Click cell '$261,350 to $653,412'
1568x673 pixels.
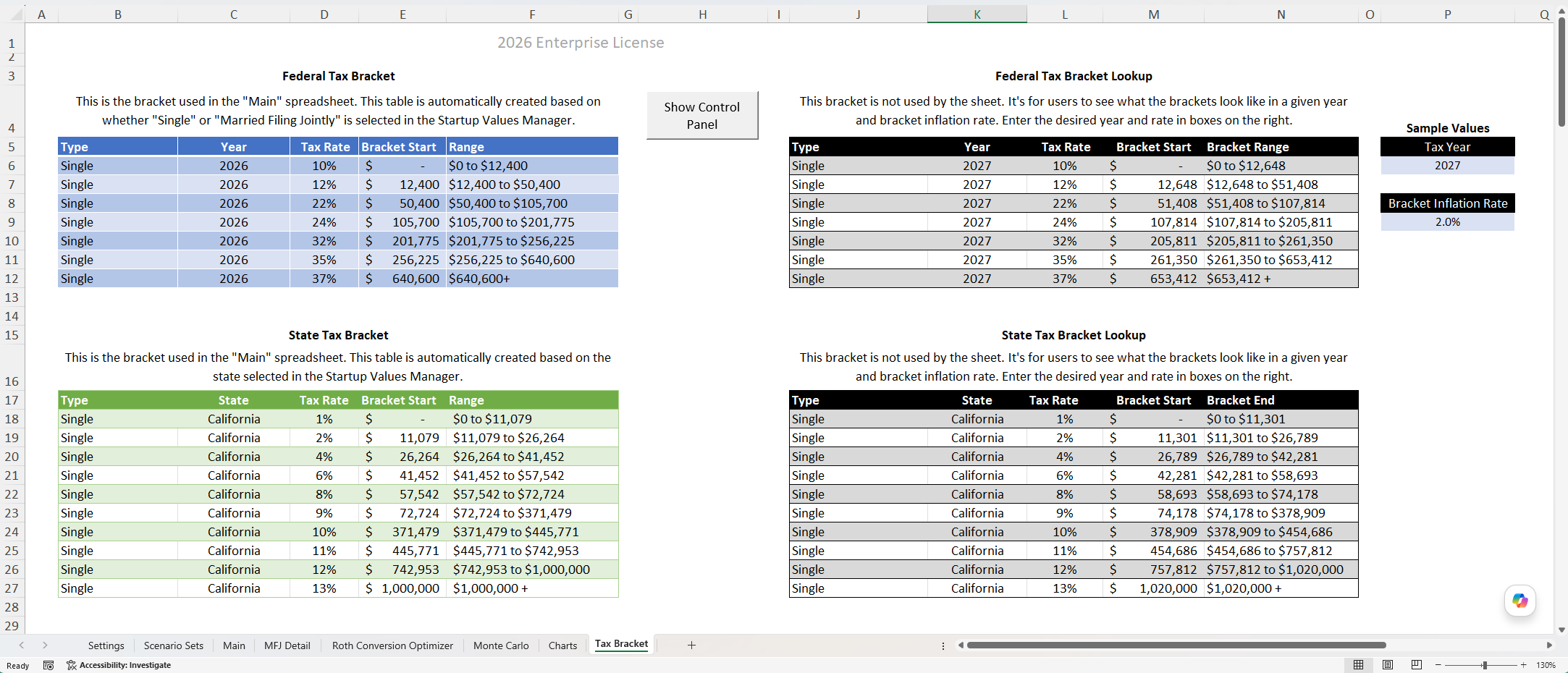click(x=1281, y=260)
